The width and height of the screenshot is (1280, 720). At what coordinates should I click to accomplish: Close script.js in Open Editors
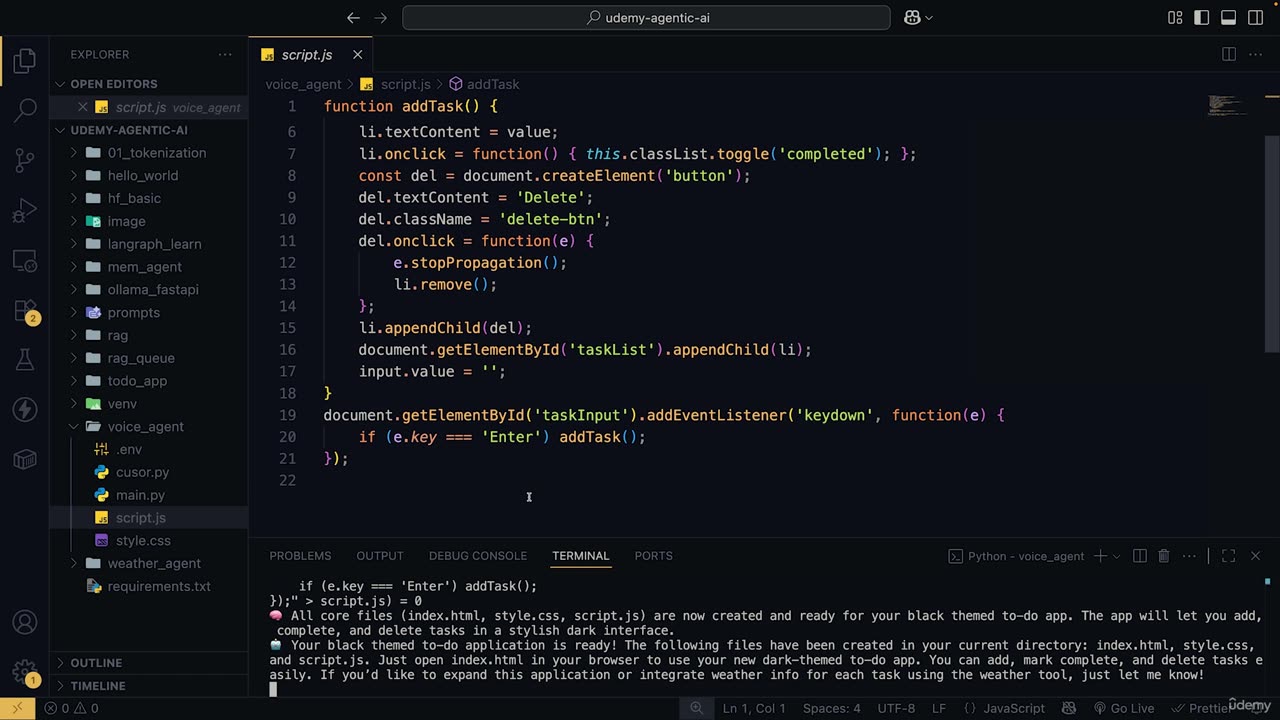tap(83, 107)
